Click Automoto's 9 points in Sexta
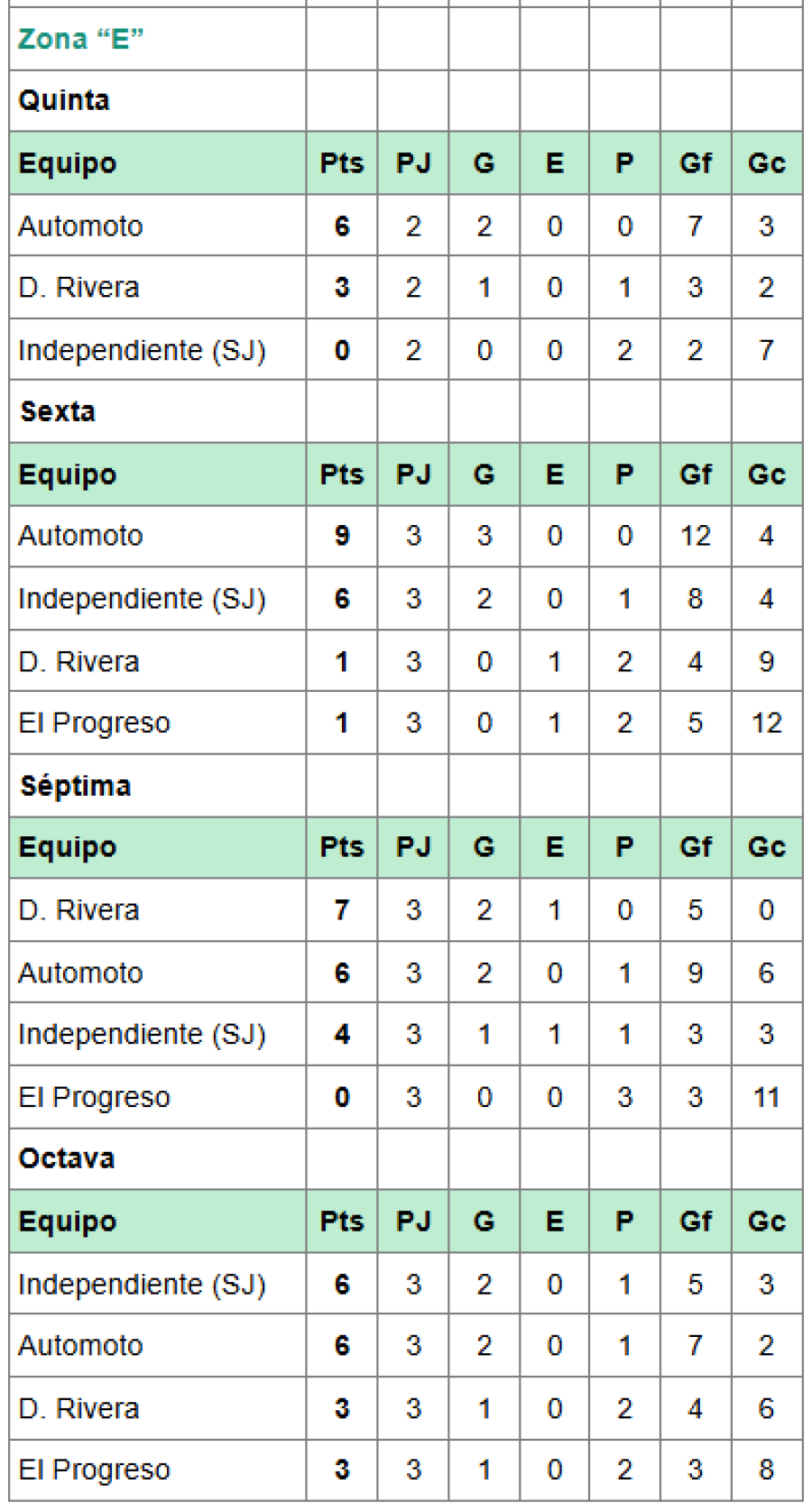 tap(342, 536)
